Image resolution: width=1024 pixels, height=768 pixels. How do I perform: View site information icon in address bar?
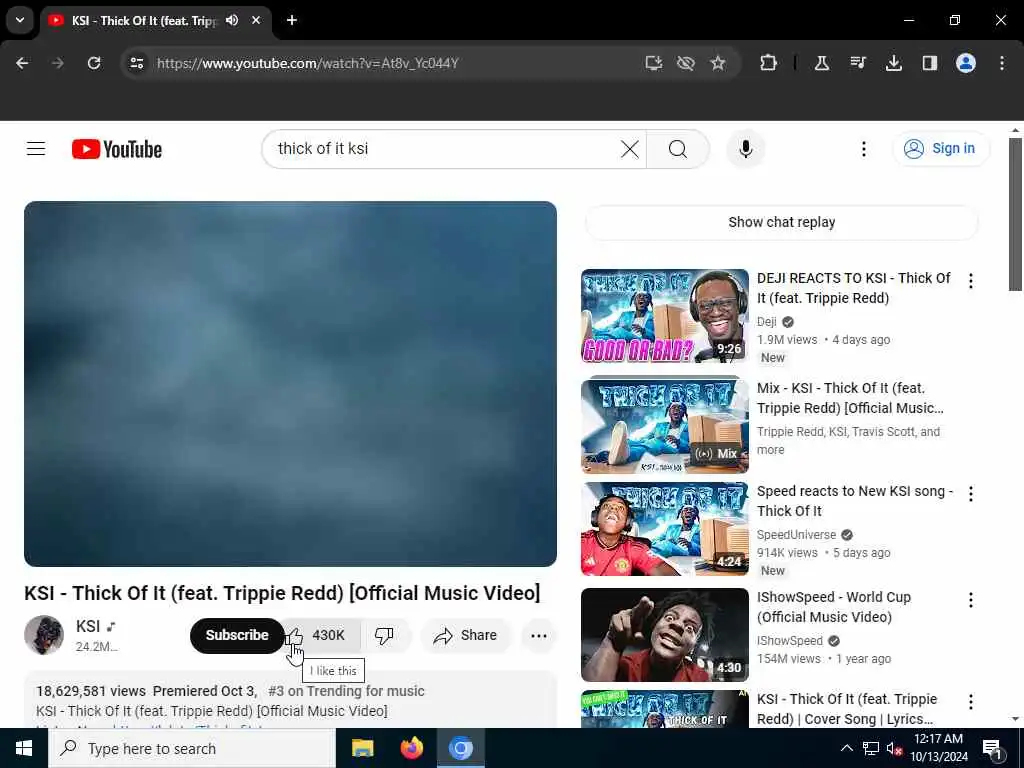click(136, 63)
